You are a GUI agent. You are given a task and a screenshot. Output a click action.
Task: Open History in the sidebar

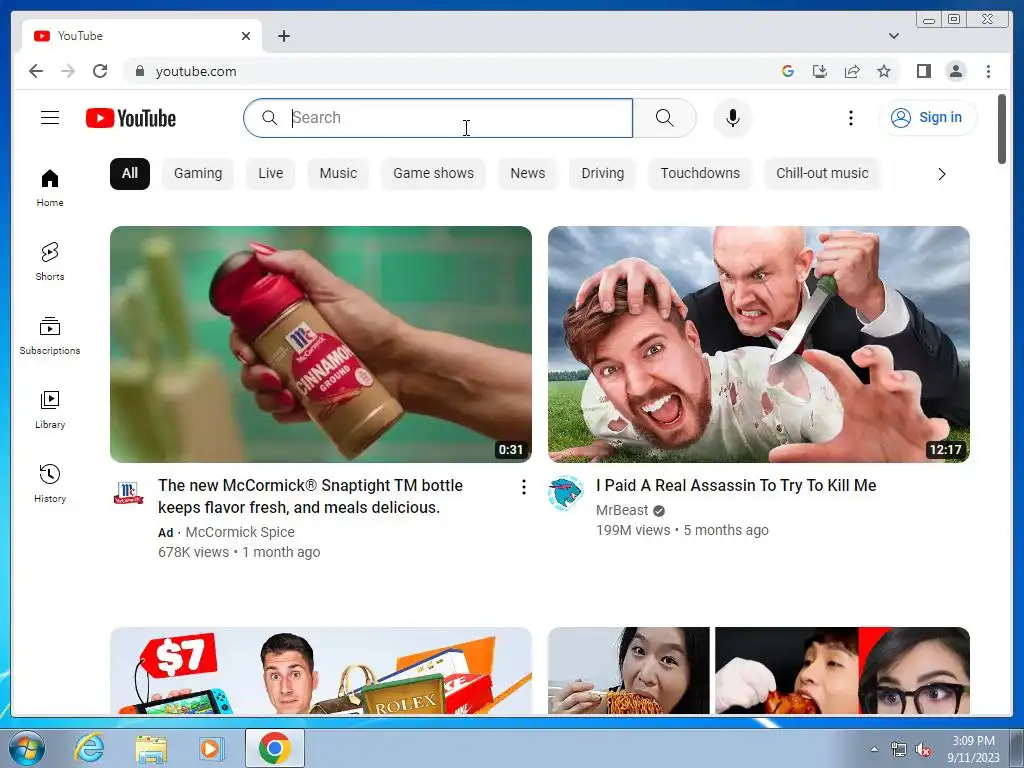(50, 483)
